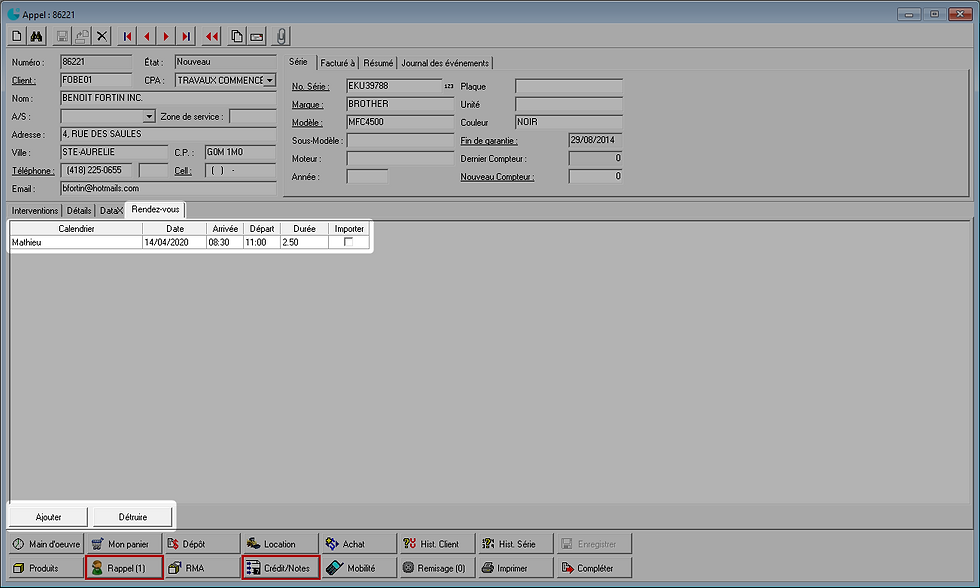Click the double red rewind arrows
980x588 pixels.
pos(212,36)
